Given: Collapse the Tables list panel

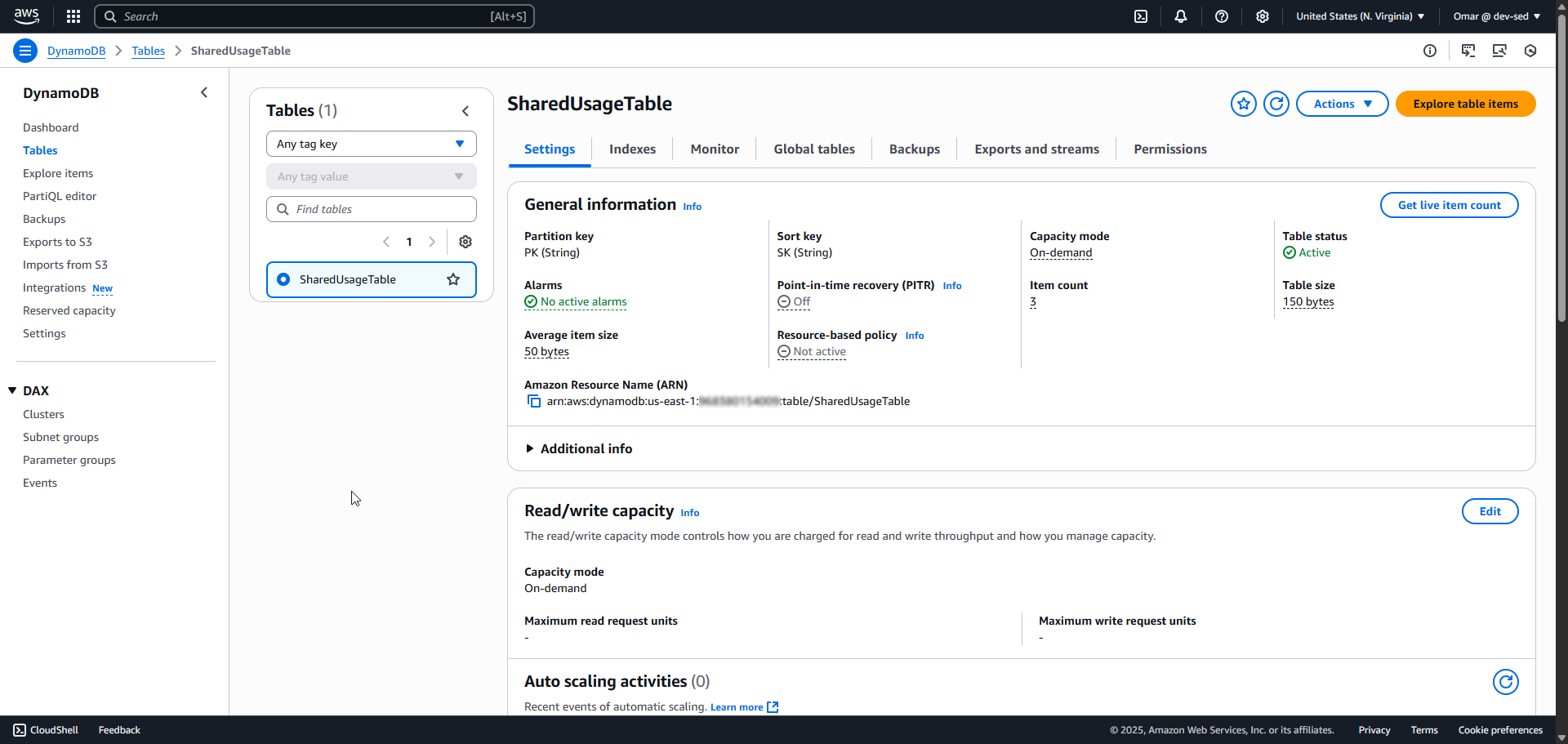Looking at the screenshot, I should [x=465, y=110].
